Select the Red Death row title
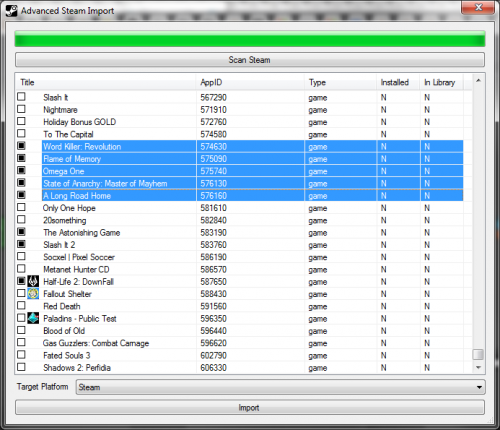The height and width of the screenshot is (430, 500). pyautogui.click(x=62, y=306)
